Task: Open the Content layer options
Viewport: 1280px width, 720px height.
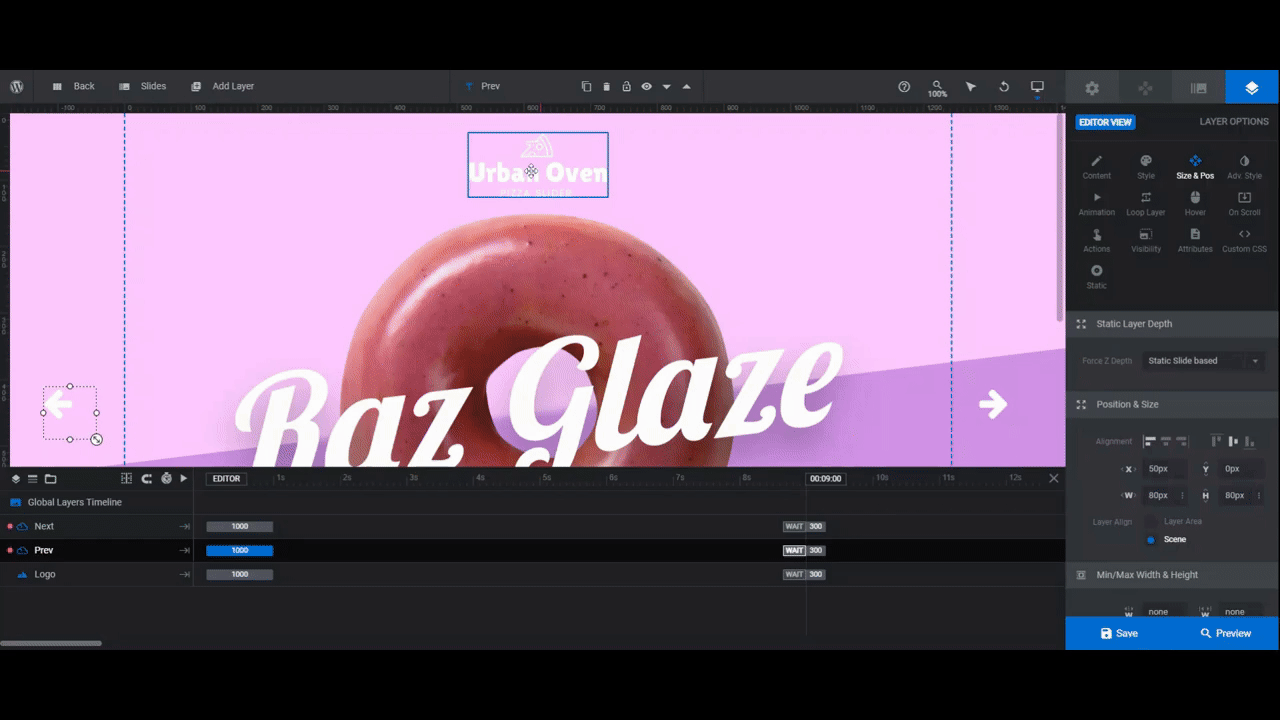Action: coord(1097,167)
